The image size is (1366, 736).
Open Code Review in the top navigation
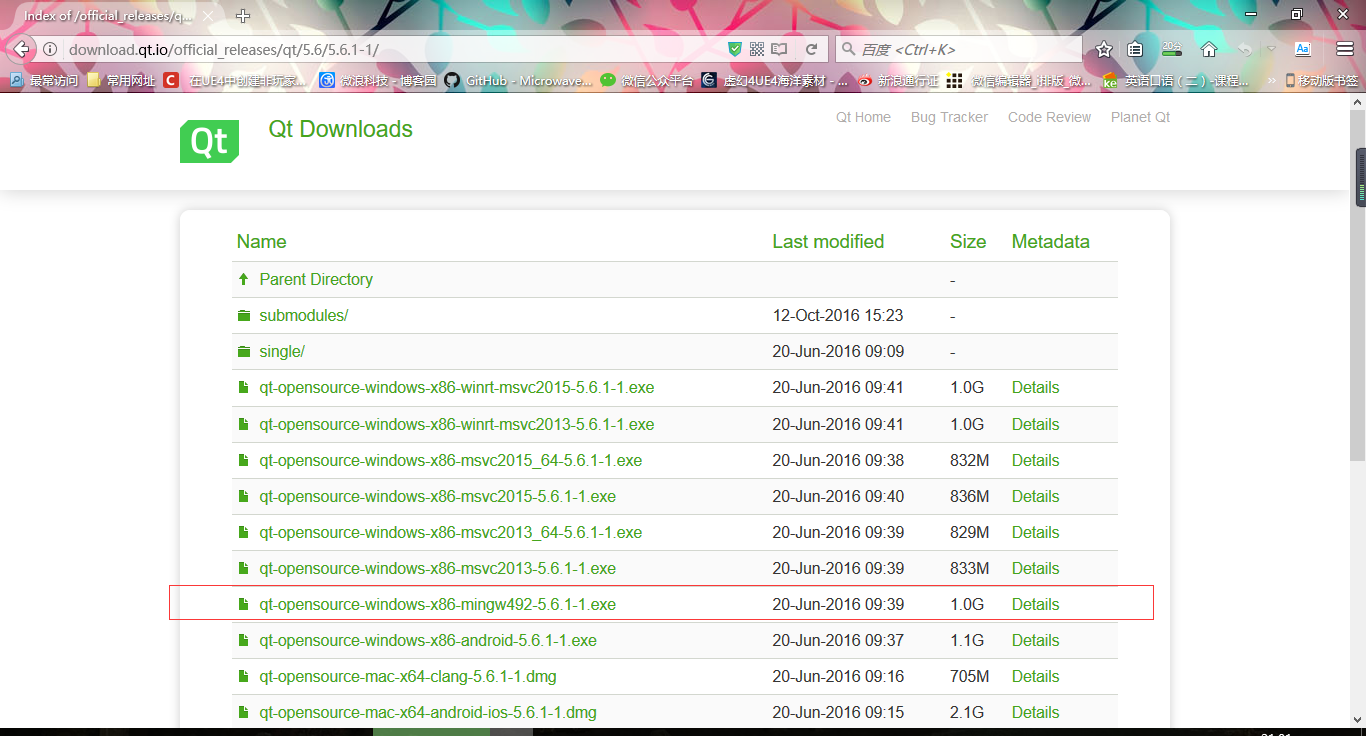[x=1049, y=117]
